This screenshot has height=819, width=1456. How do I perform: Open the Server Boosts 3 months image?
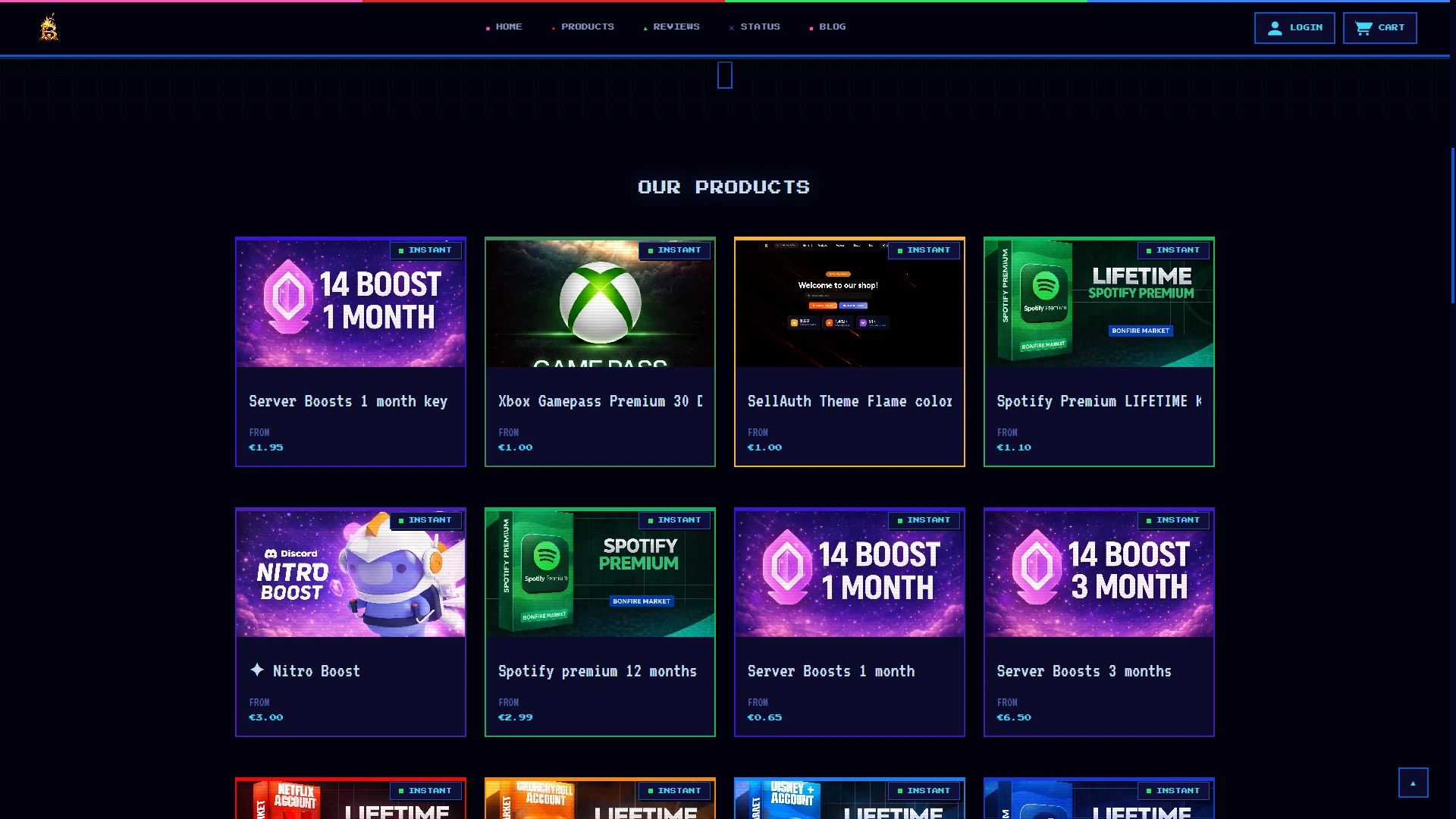1099,573
